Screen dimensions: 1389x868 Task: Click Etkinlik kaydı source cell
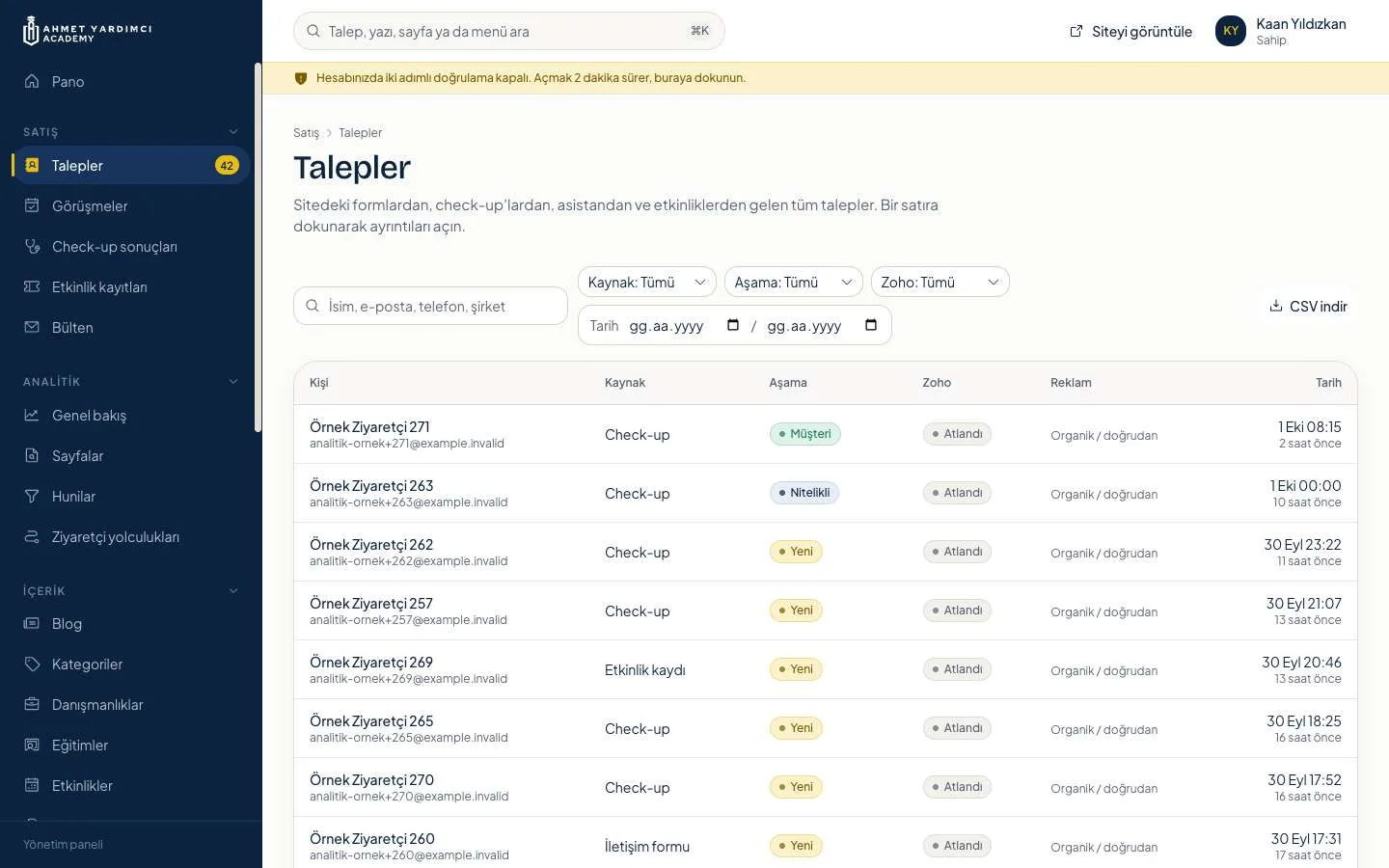coord(644,670)
